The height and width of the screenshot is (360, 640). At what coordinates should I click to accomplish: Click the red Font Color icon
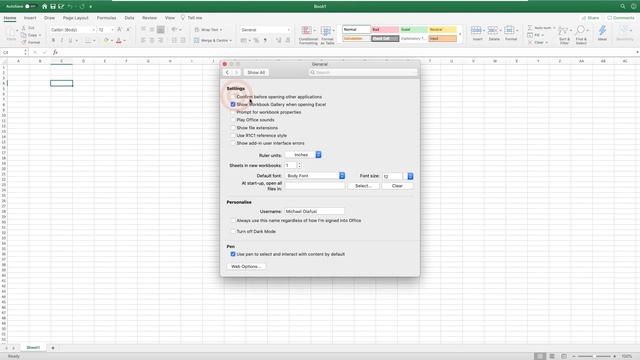tap(119, 40)
